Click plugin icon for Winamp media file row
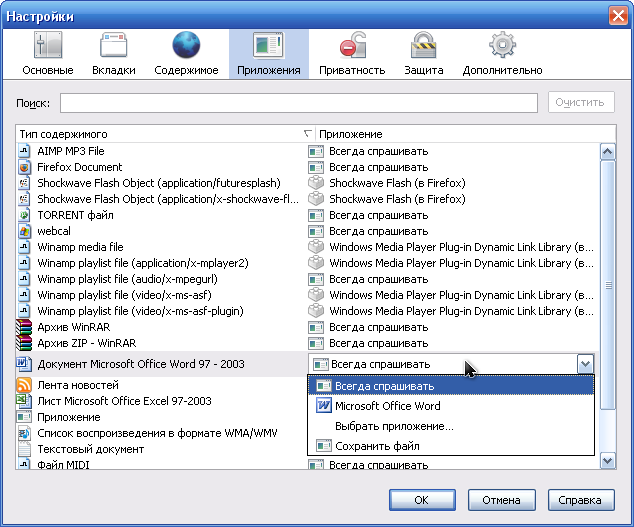Image resolution: width=634 pixels, height=527 pixels. coord(316,247)
